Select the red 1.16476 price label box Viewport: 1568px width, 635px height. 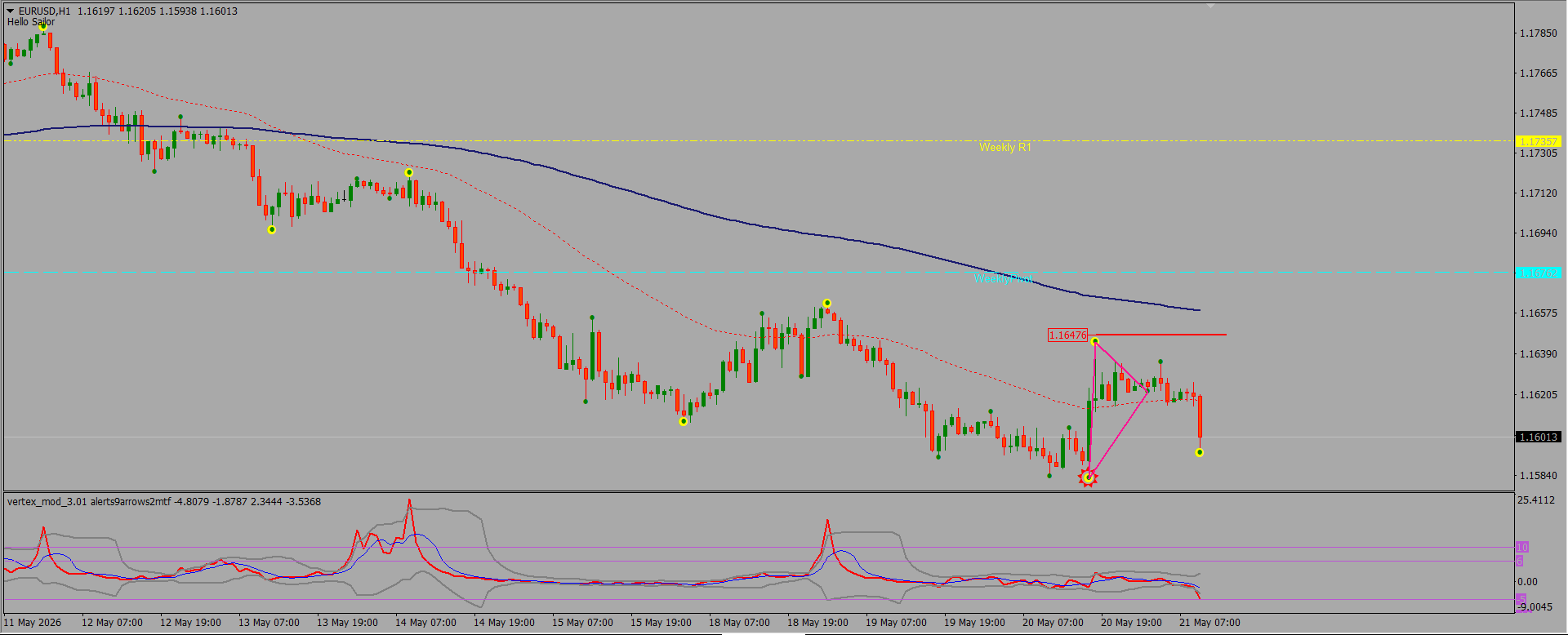1068,335
